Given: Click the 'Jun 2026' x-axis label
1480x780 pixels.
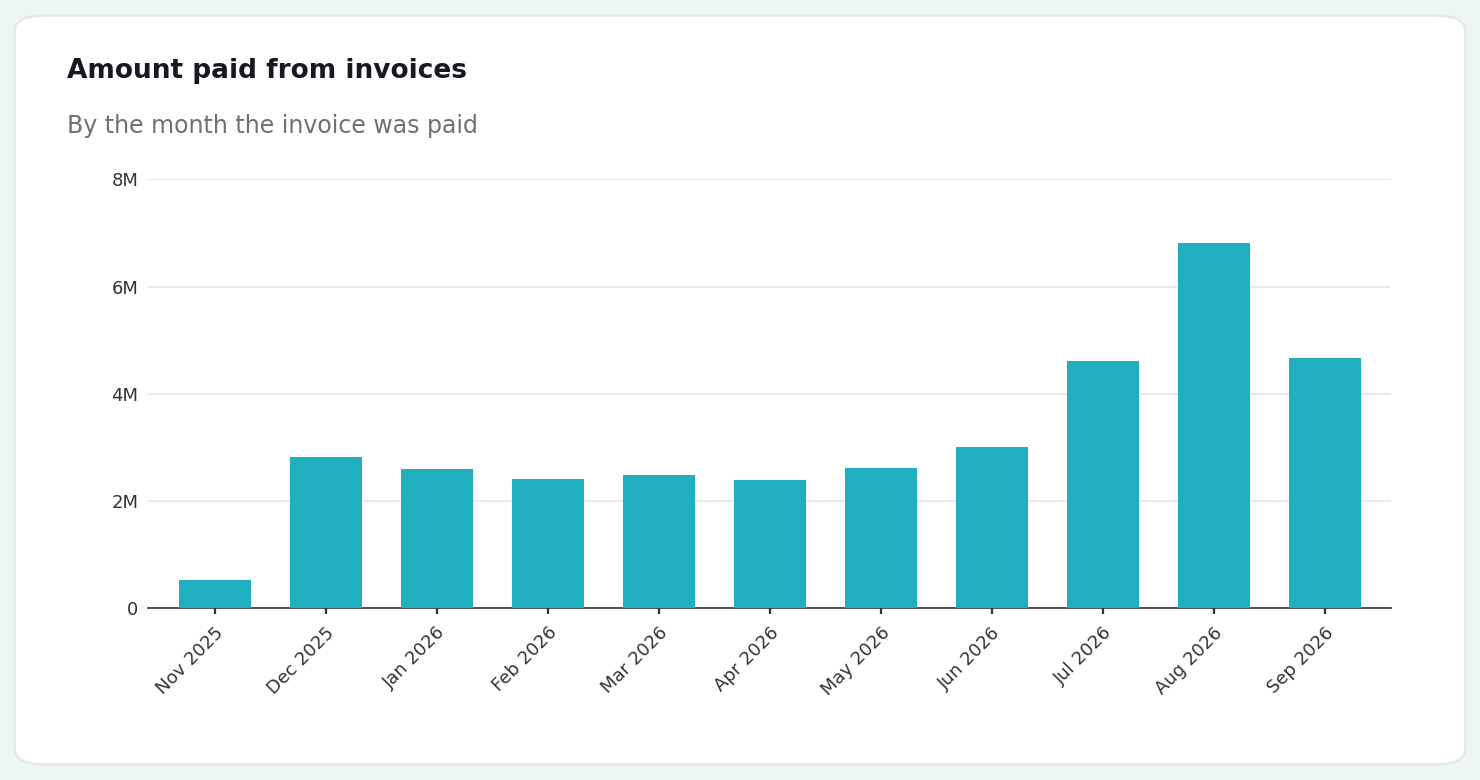Looking at the screenshot, I should (x=969, y=658).
